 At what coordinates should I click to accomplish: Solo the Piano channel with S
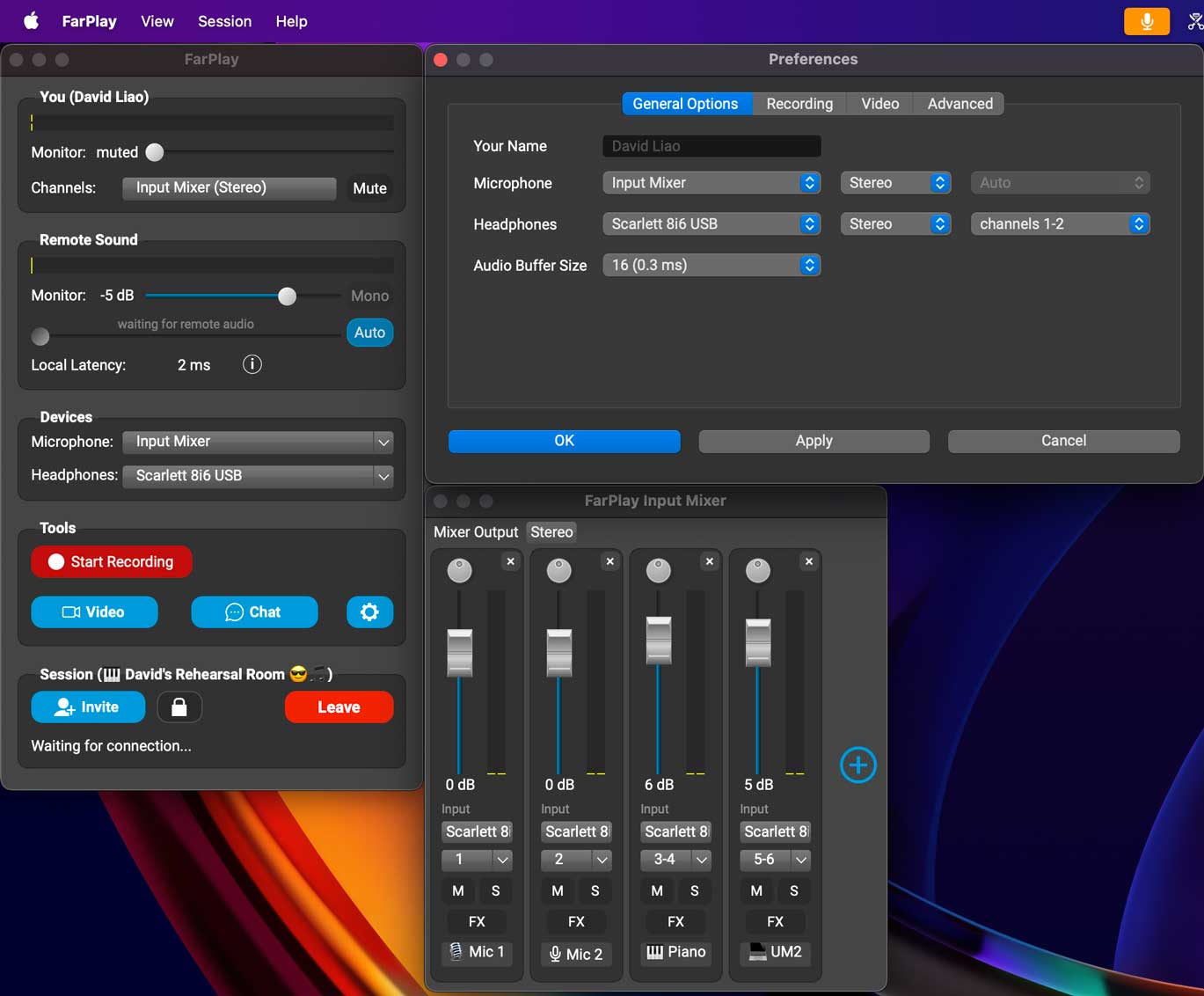click(x=694, y=891)
